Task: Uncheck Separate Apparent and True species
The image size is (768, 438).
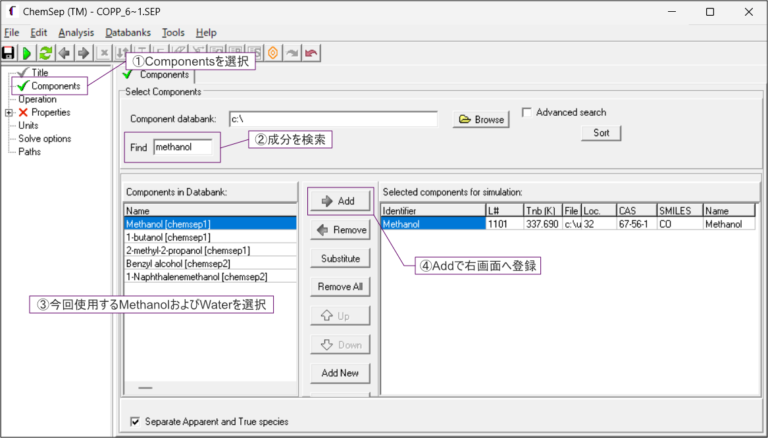Action: [135, 421]
